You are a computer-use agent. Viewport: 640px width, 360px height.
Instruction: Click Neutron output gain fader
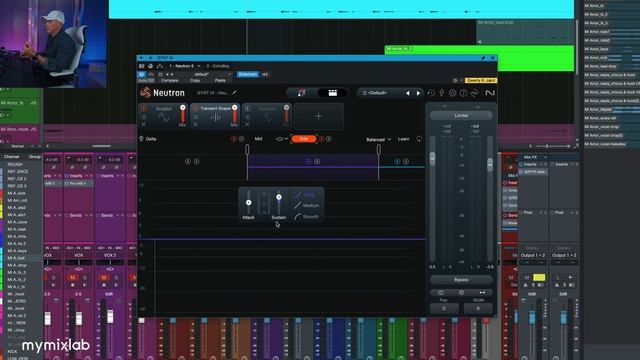[490, 164]
